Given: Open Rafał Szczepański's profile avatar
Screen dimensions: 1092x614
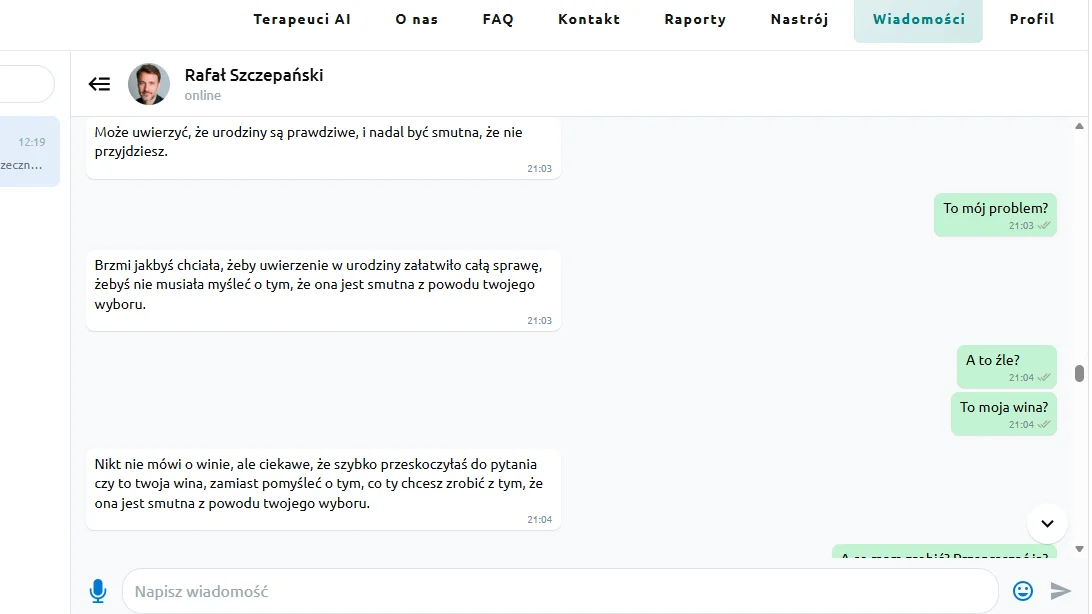Looking at the screenshot, I should (149, 84).
